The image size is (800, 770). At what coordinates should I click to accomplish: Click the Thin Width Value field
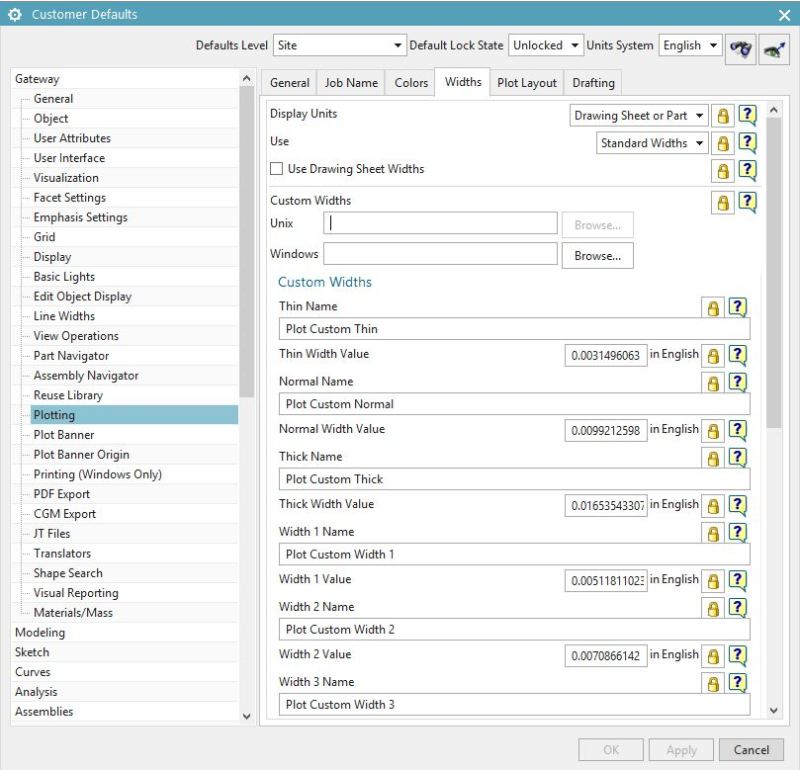point(606,356)
